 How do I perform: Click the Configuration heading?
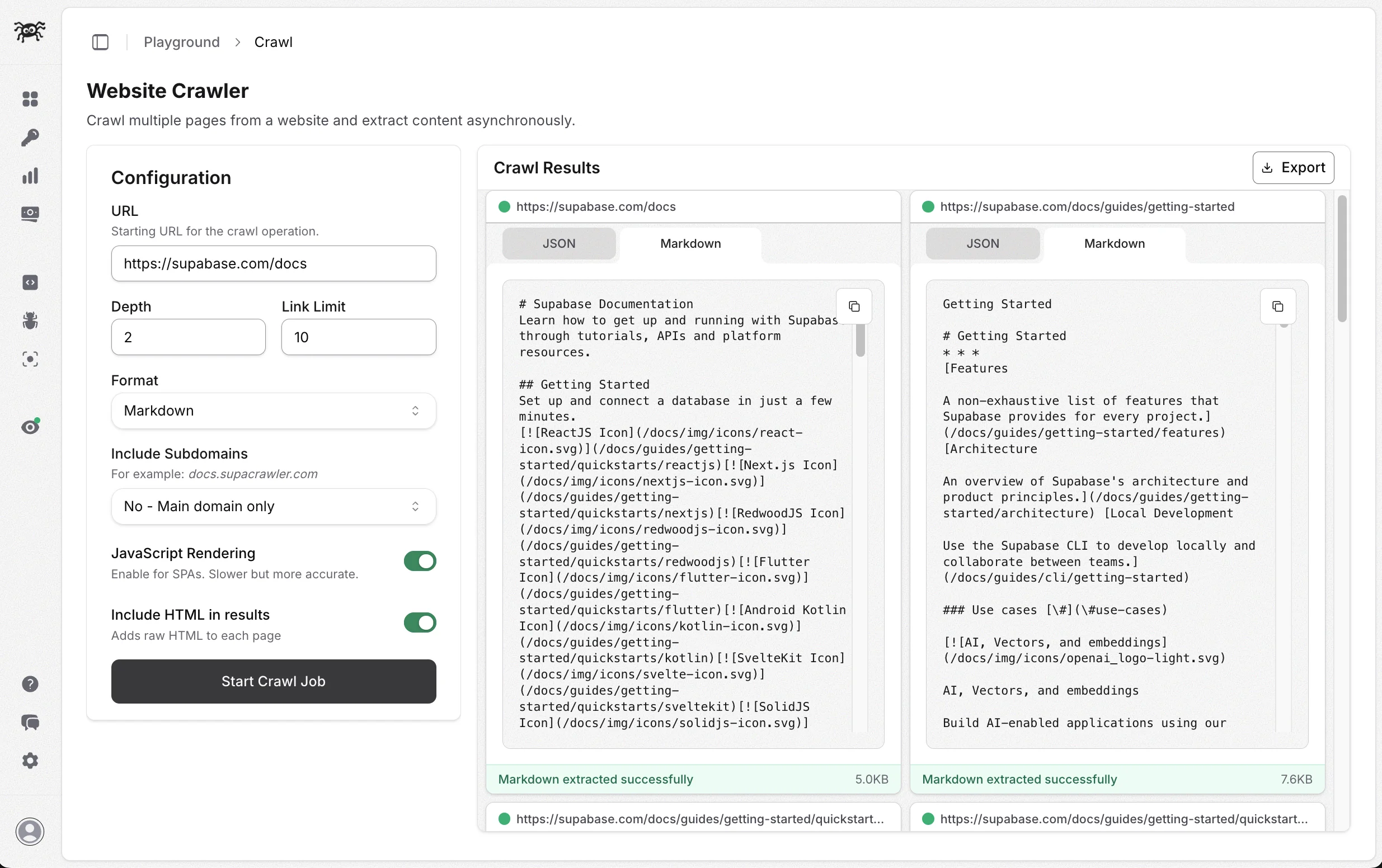pyautogui.click(x=171, y=178)
